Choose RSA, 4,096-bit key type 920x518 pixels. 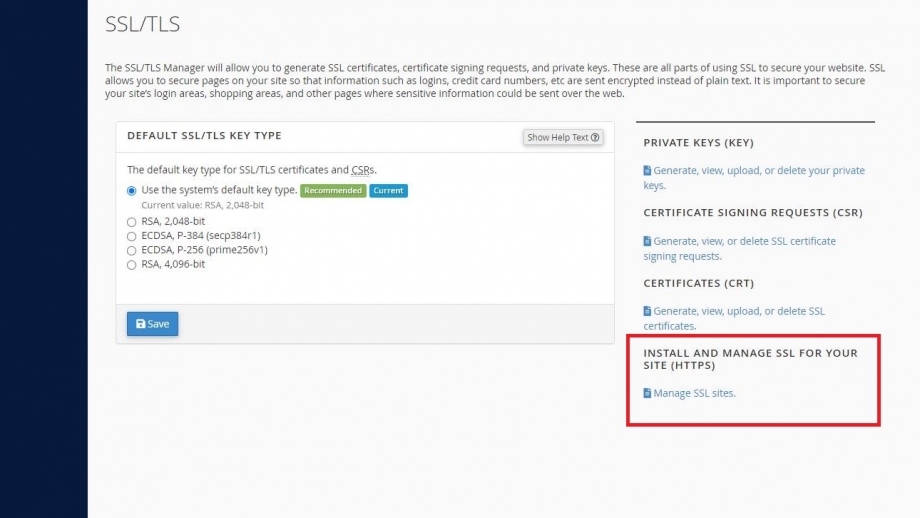point(131,265)
